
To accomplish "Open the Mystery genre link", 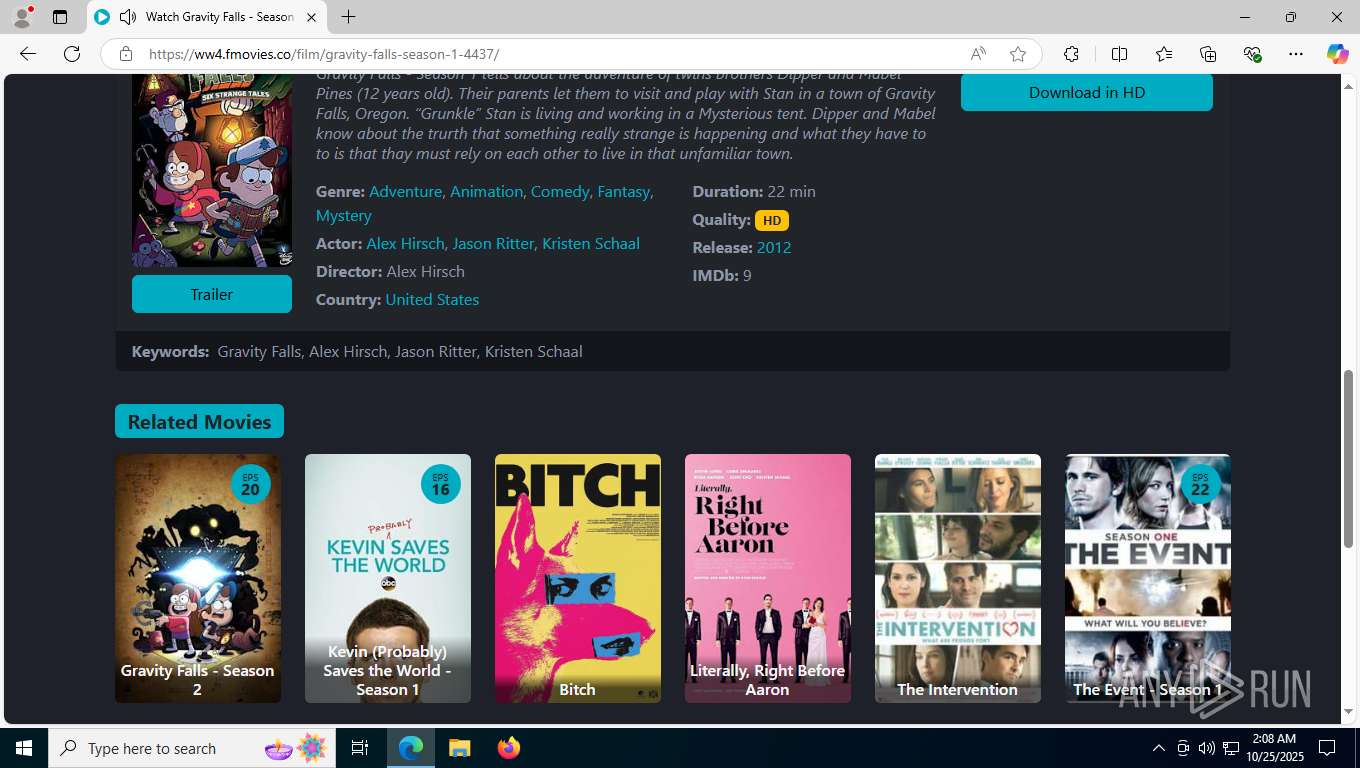I will 343,215.
